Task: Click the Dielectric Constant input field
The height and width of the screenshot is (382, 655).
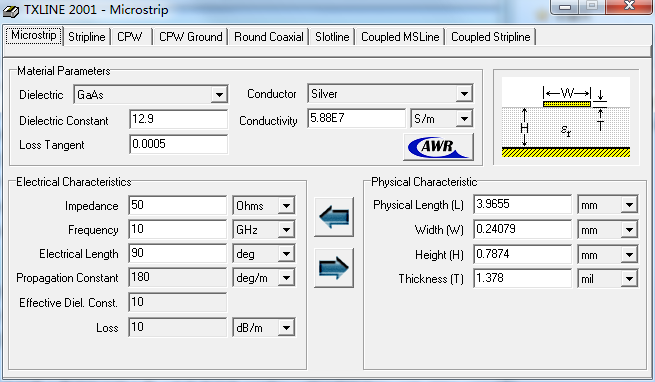Action: tap(178, 120)
